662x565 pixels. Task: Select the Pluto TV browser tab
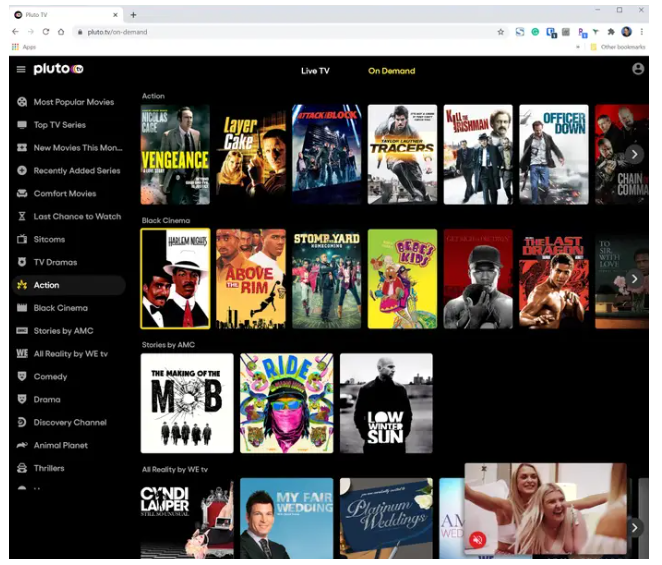click(x=66, y=15)
